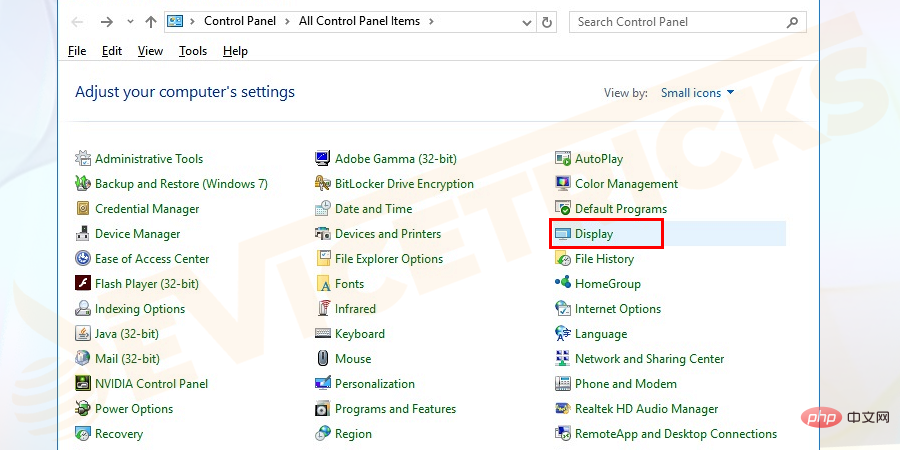The height and width of the screenshot is (450, 900).
Task: Click the Control Panel address bar icon
Action: (x=174, y=21)
